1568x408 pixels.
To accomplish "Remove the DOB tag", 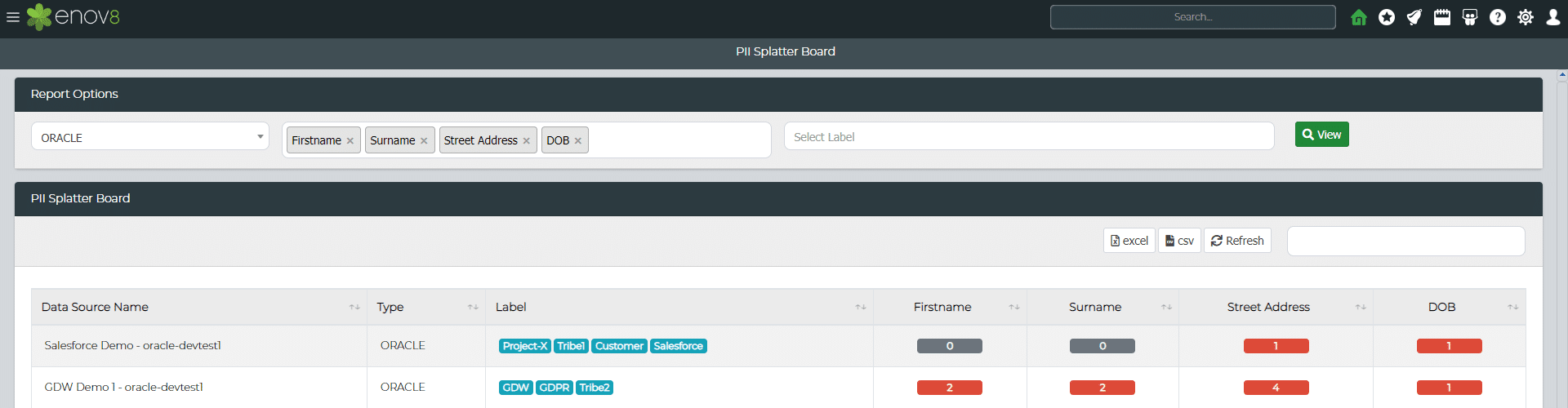I will tap(578, 141).
